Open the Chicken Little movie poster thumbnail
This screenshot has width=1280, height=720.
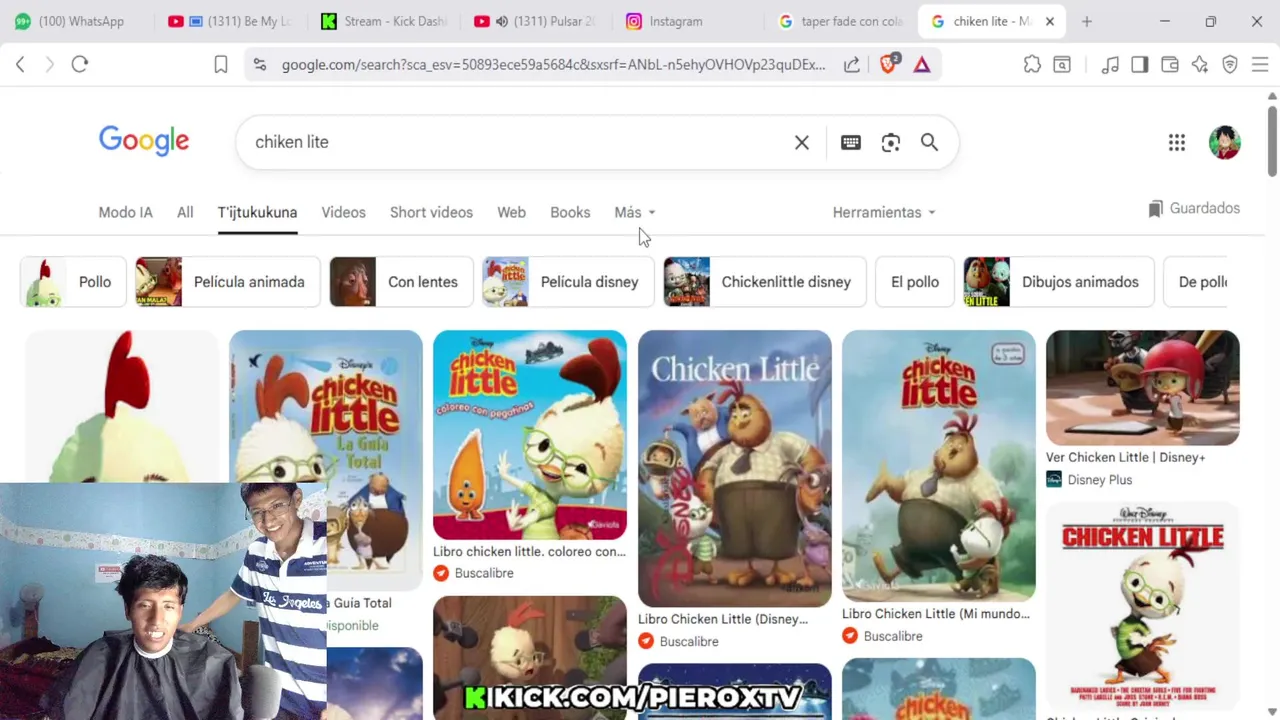point(1143,607)
